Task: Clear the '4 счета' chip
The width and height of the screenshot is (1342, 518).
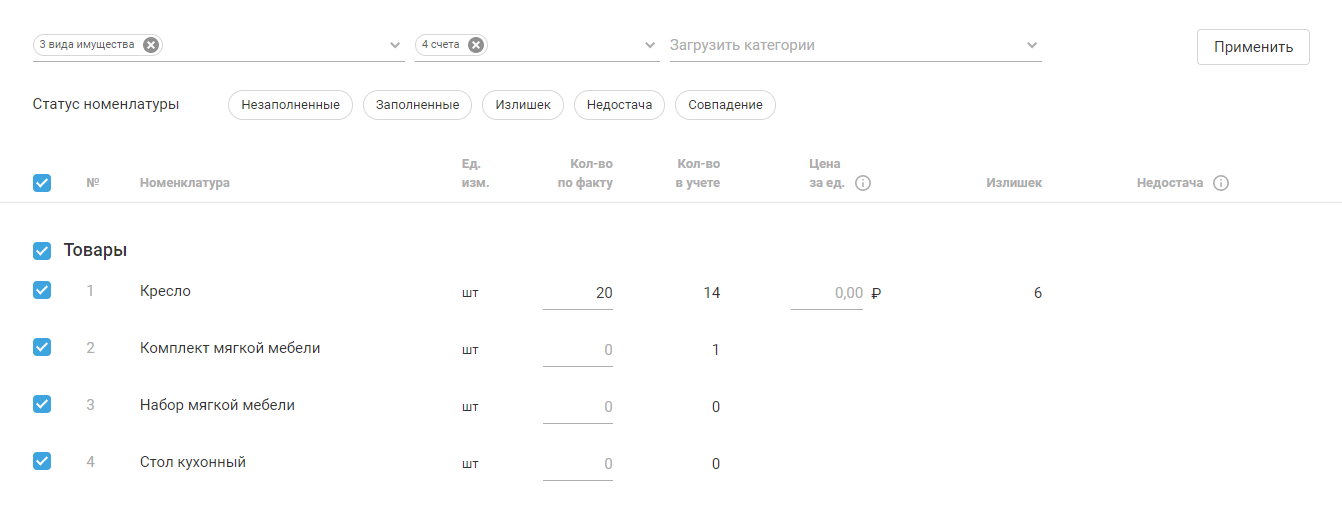Action: 476,45
